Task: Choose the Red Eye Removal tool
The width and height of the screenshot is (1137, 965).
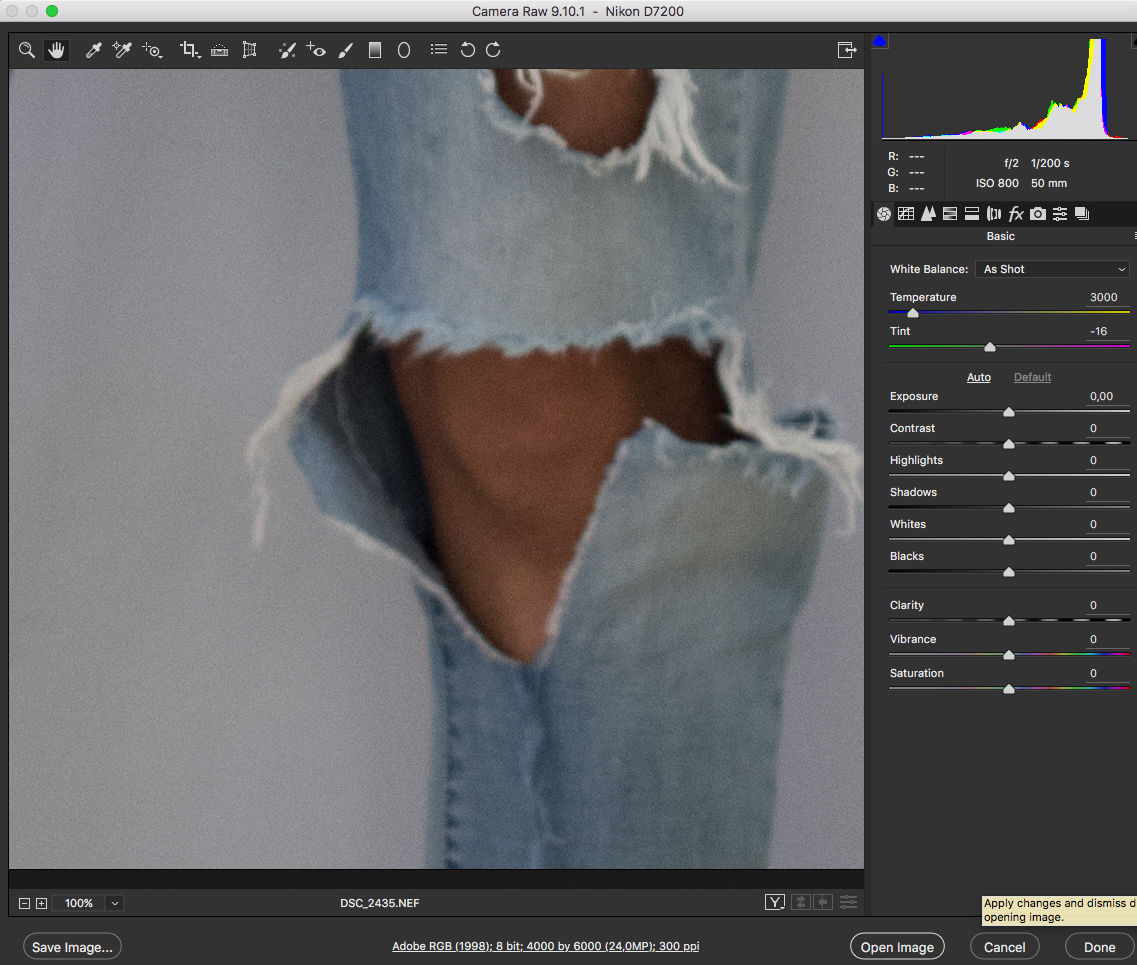Action: 316,50
